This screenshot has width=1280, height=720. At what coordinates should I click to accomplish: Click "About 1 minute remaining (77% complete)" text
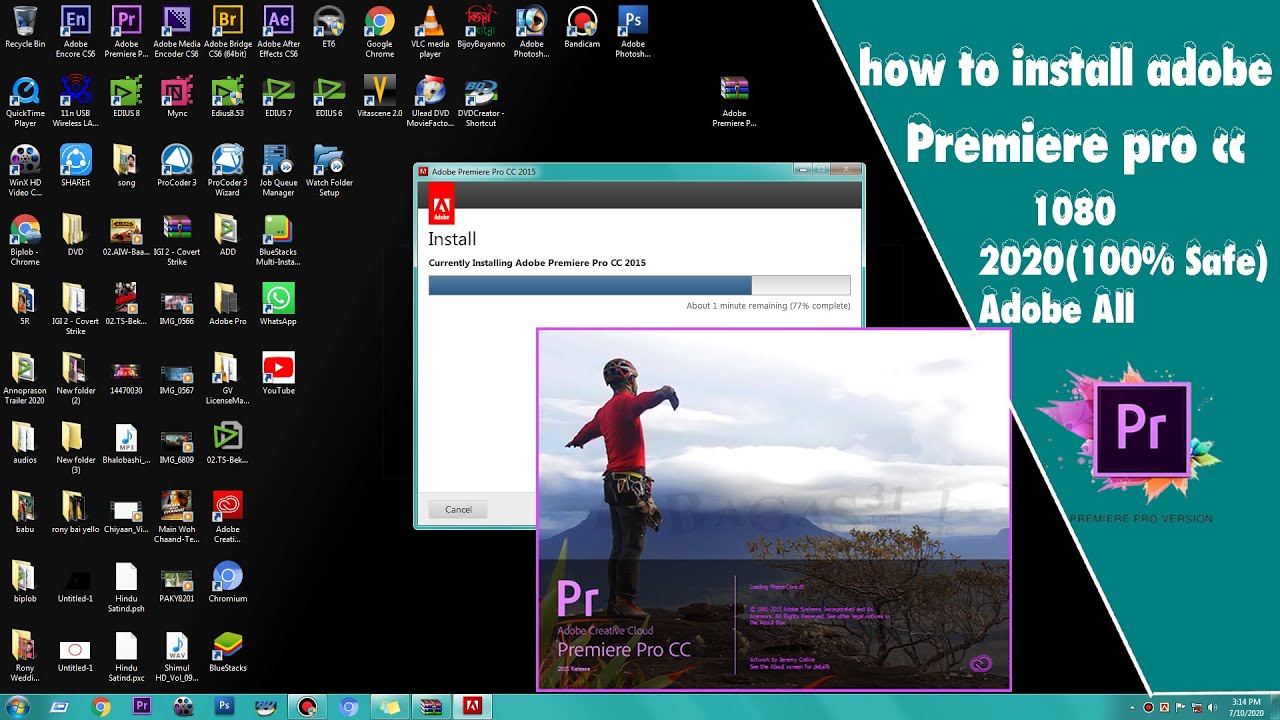(x=768, y=306)
